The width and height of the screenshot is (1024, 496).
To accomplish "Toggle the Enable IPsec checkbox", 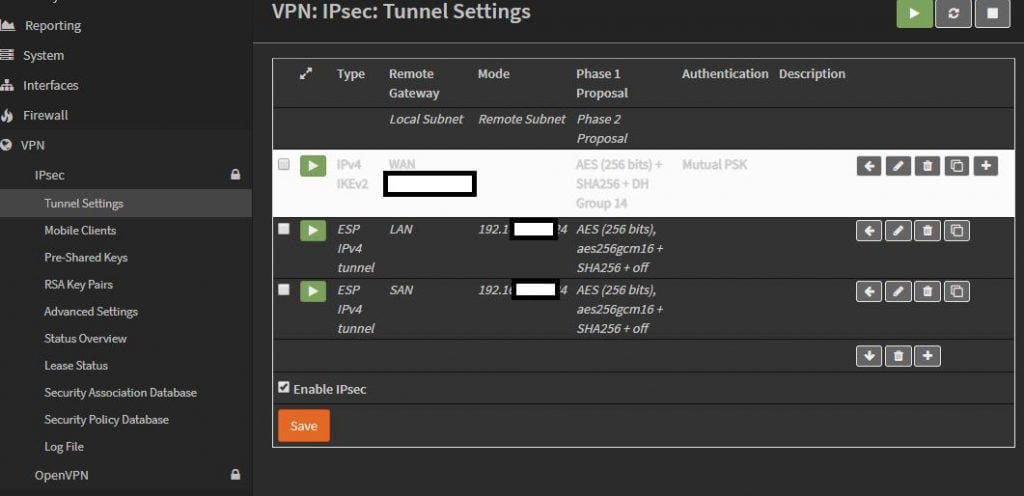I will pyautogui.click(x=283, y=388).
